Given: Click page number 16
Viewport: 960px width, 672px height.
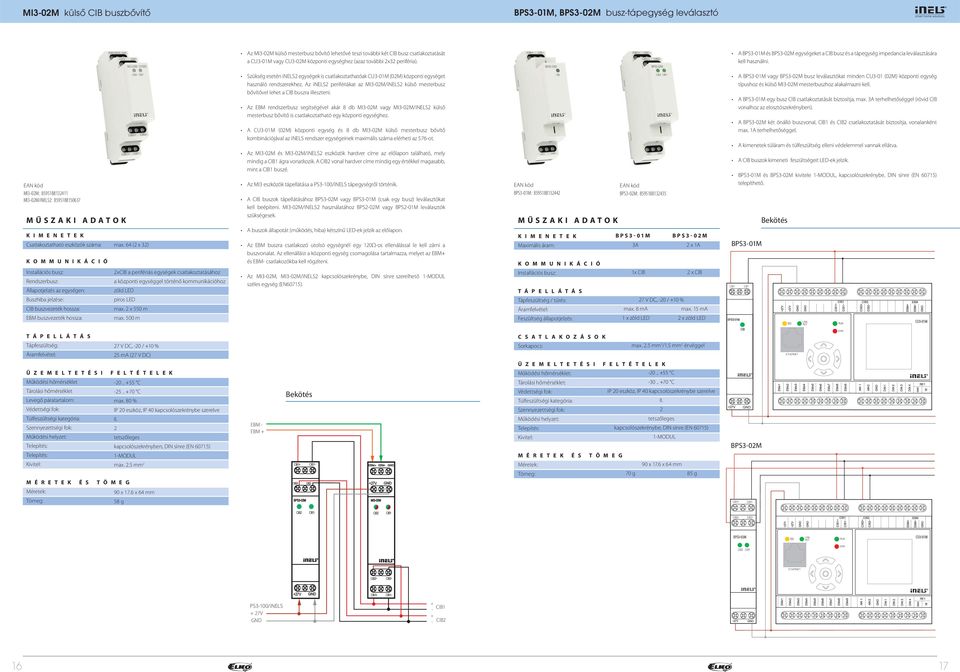Looking at the screenshot, I should [x=17, y=666].
